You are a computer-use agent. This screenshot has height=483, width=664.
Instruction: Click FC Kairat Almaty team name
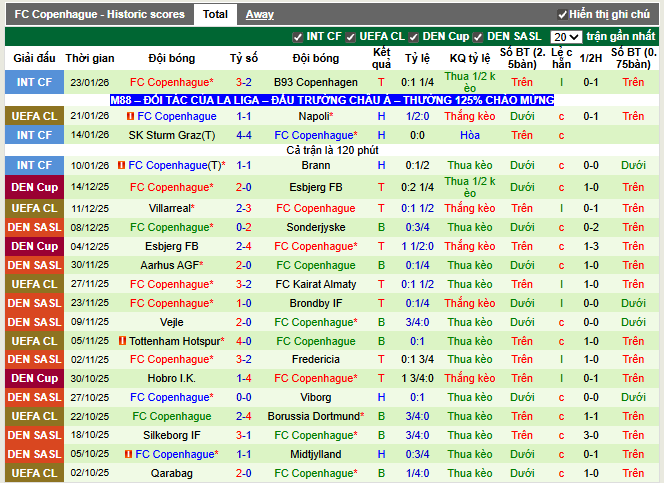(x=315, y=284)
